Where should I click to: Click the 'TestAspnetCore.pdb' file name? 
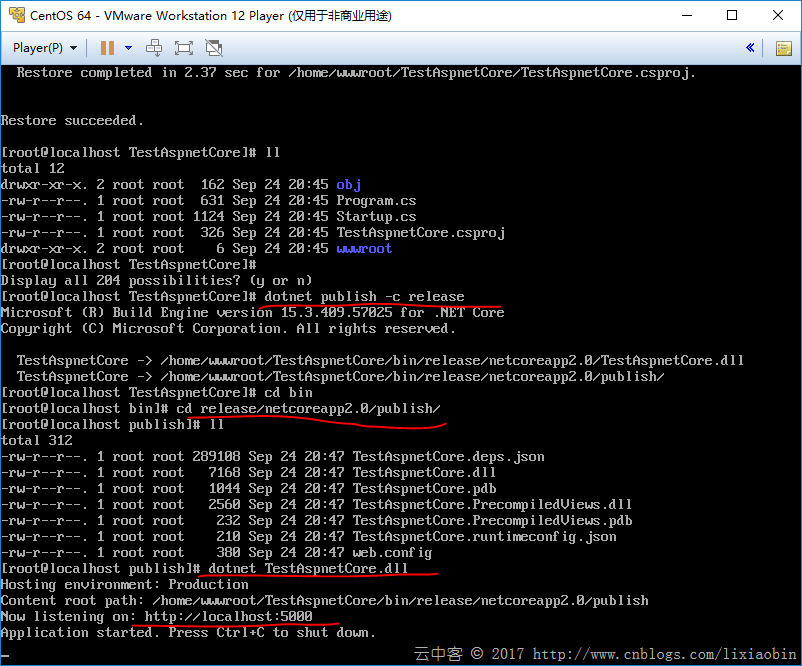pyautogui.click(x=424, y=489)
